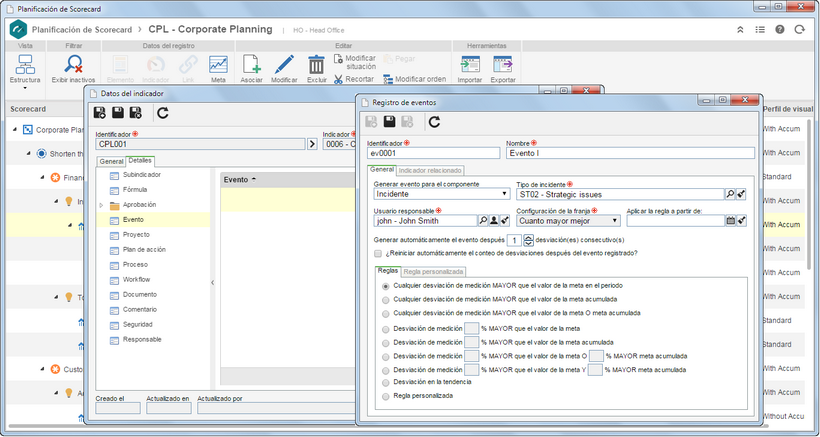Click the Modificar pencil icon
This screenshot has height=437, width=820.
[x=284, y=64]
